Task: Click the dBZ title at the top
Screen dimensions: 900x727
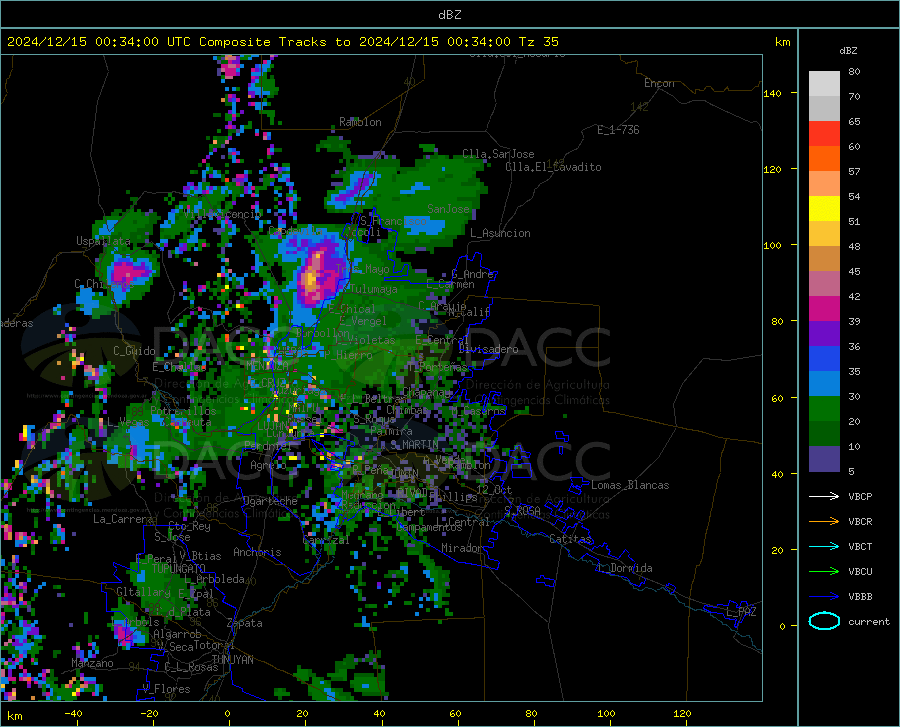Action: (449, 15)
